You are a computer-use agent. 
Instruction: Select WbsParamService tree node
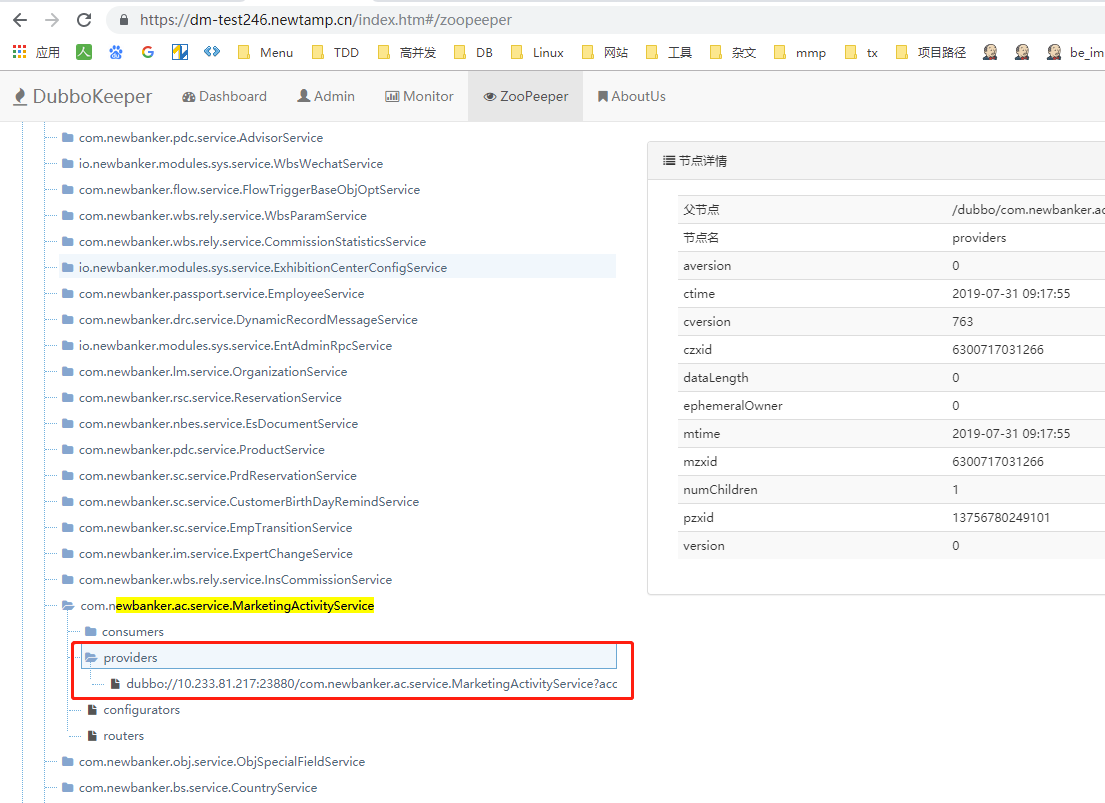(223, 216)
